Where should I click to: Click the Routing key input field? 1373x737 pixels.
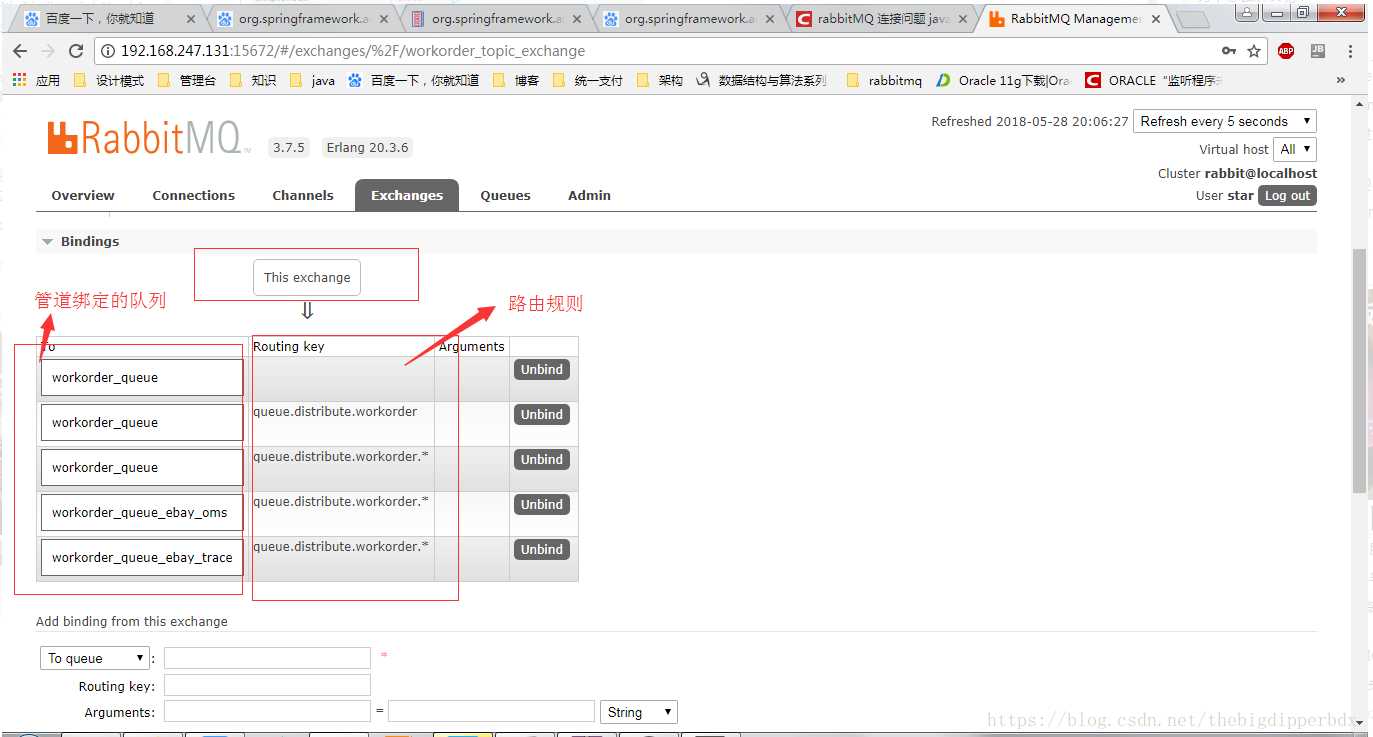click(267, 685)
